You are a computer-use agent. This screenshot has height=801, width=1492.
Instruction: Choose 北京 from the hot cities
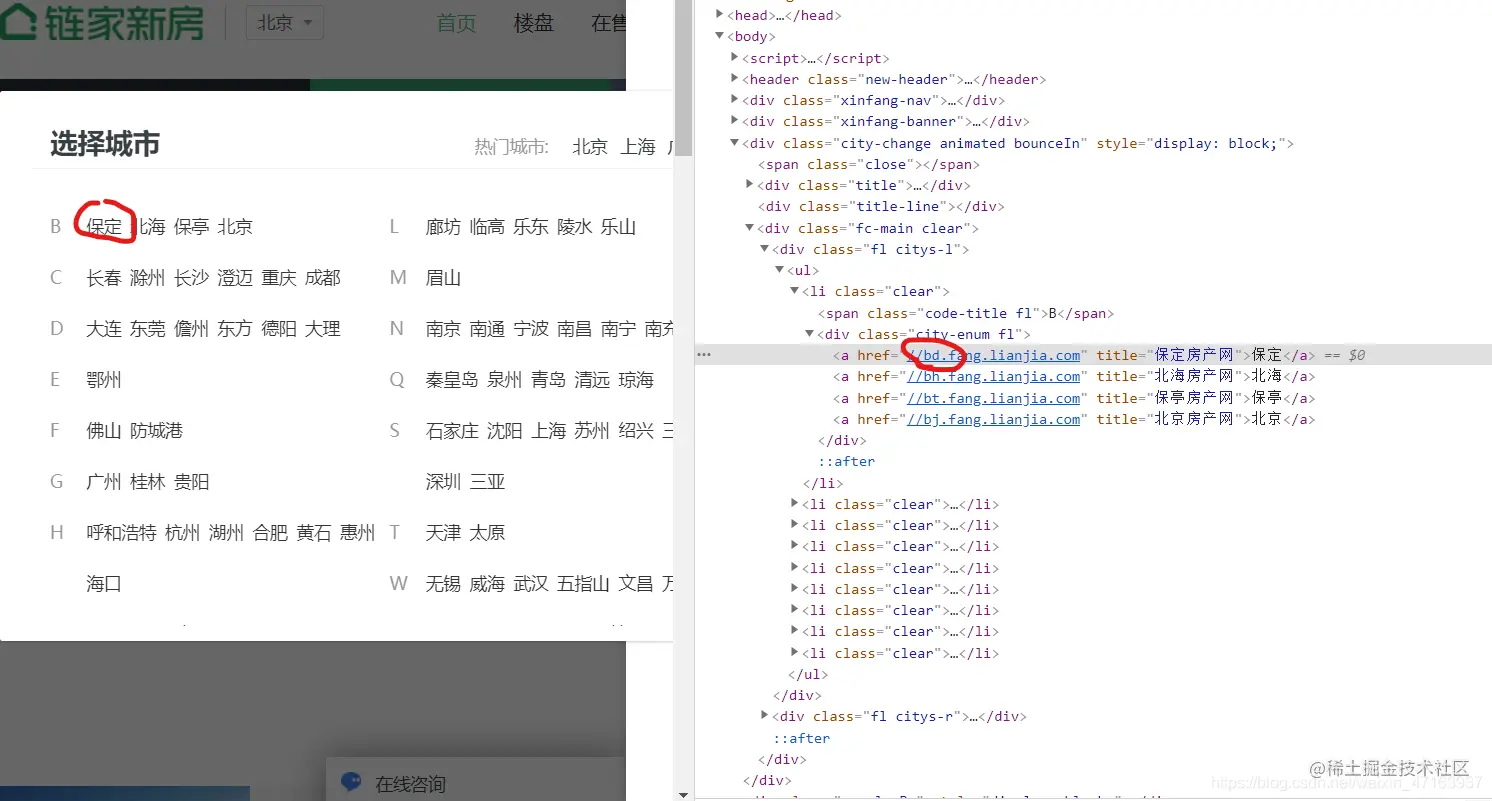click(x=590, y=147)
